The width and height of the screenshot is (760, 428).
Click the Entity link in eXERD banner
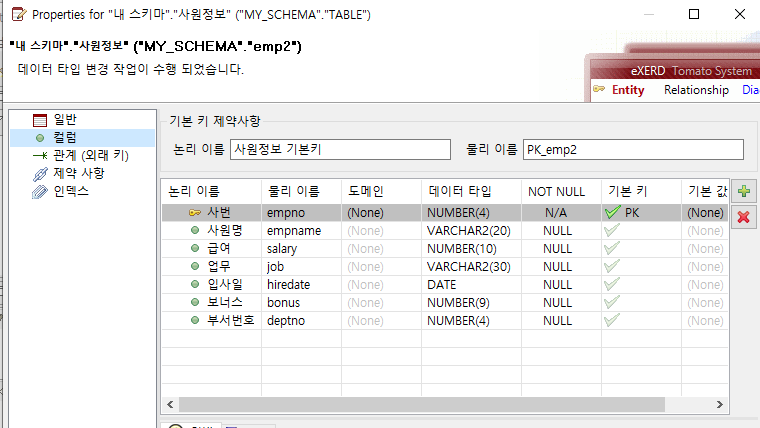click(628, 90)
